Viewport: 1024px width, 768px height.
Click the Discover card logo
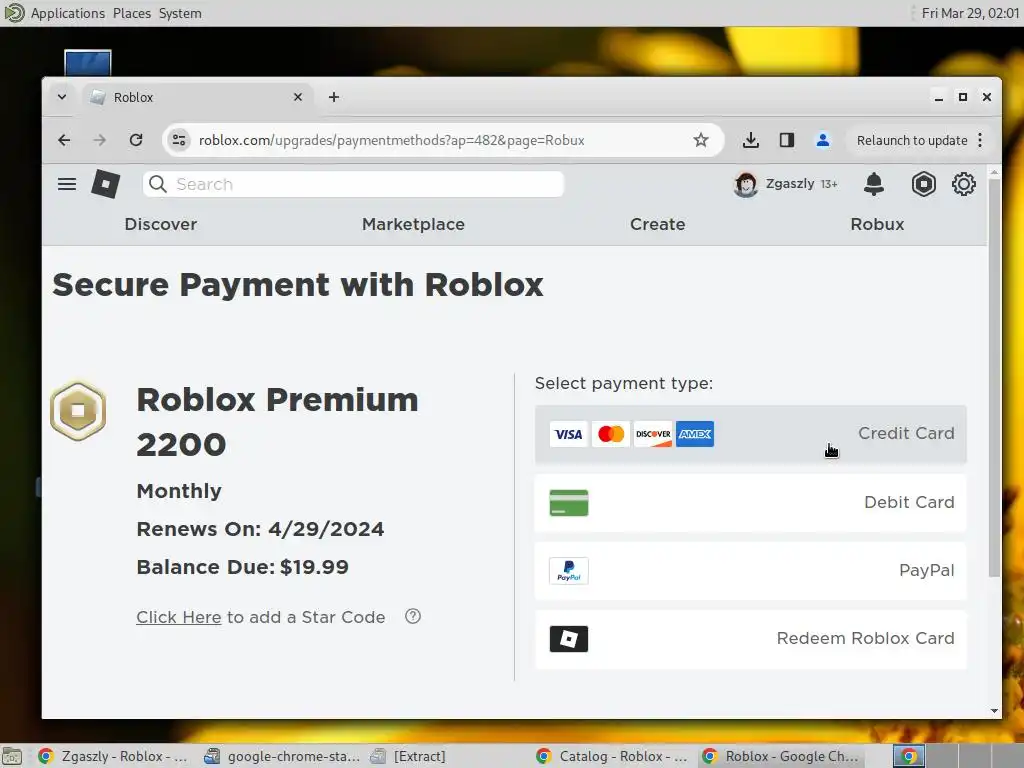tap(653, 434)
